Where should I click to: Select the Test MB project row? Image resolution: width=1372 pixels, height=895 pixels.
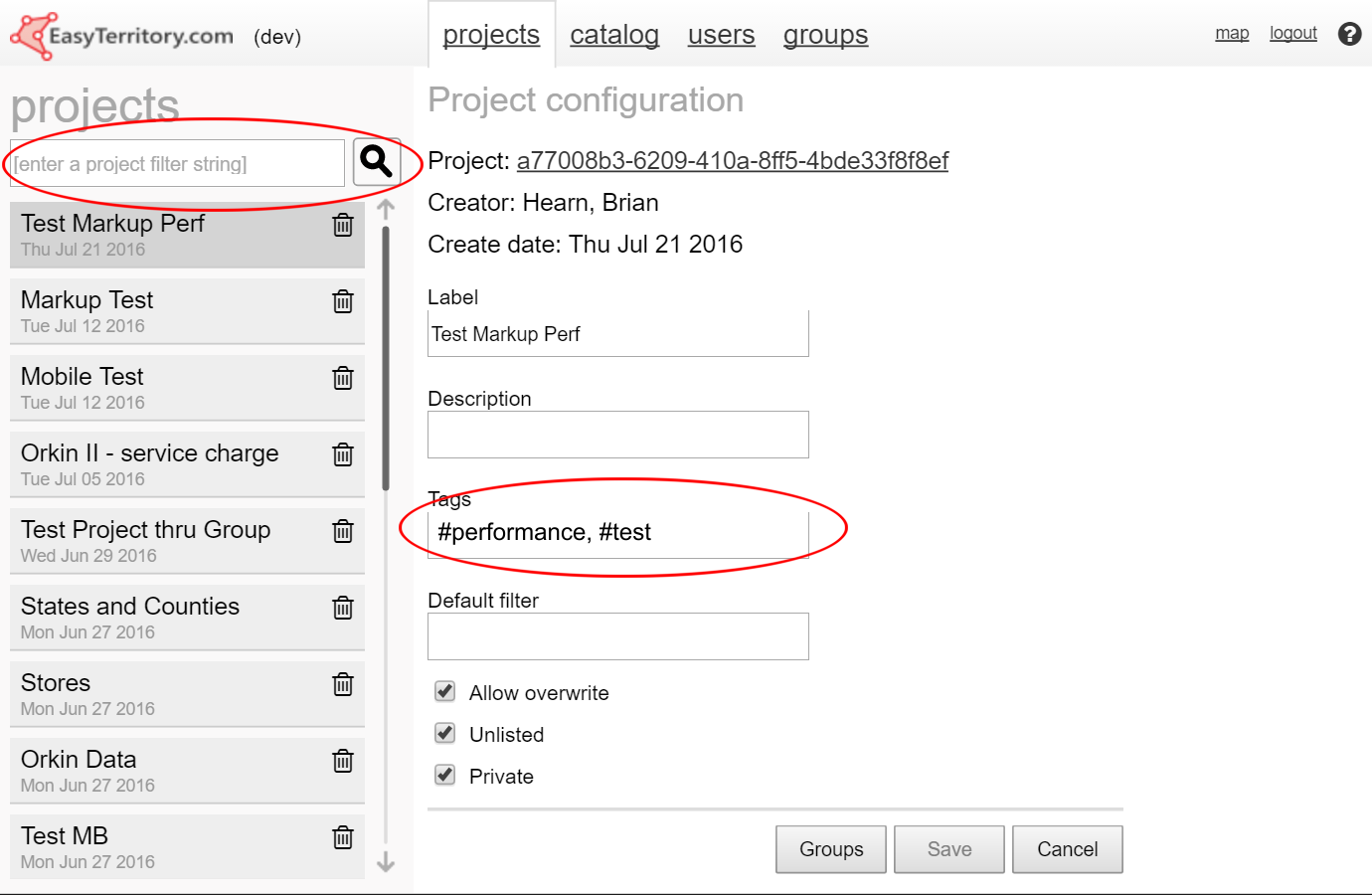click(x=187, y=847)
